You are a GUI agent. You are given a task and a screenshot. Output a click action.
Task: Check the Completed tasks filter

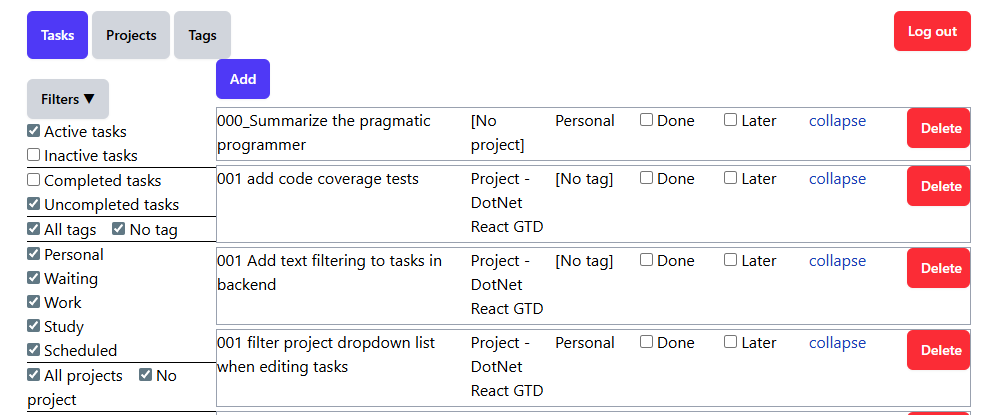34,180
